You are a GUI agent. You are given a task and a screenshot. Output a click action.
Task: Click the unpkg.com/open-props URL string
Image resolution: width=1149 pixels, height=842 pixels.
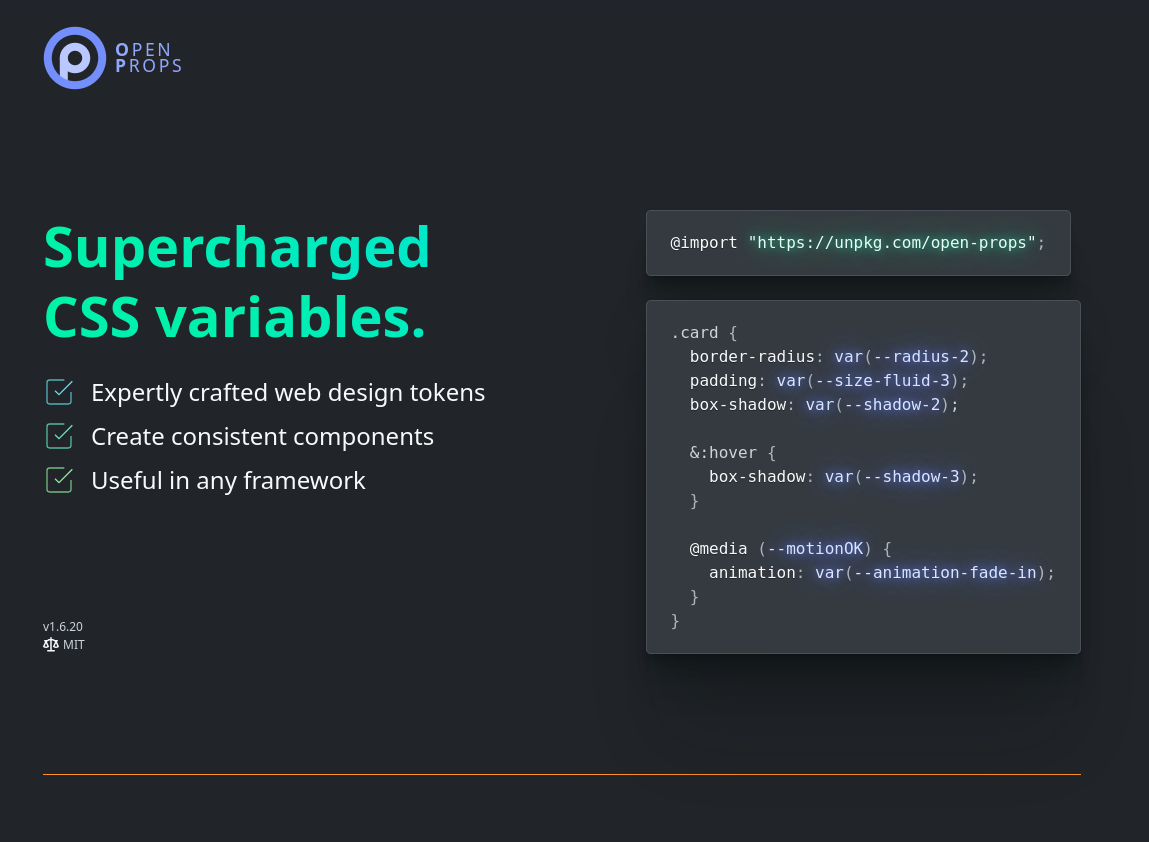pos(891,243)
